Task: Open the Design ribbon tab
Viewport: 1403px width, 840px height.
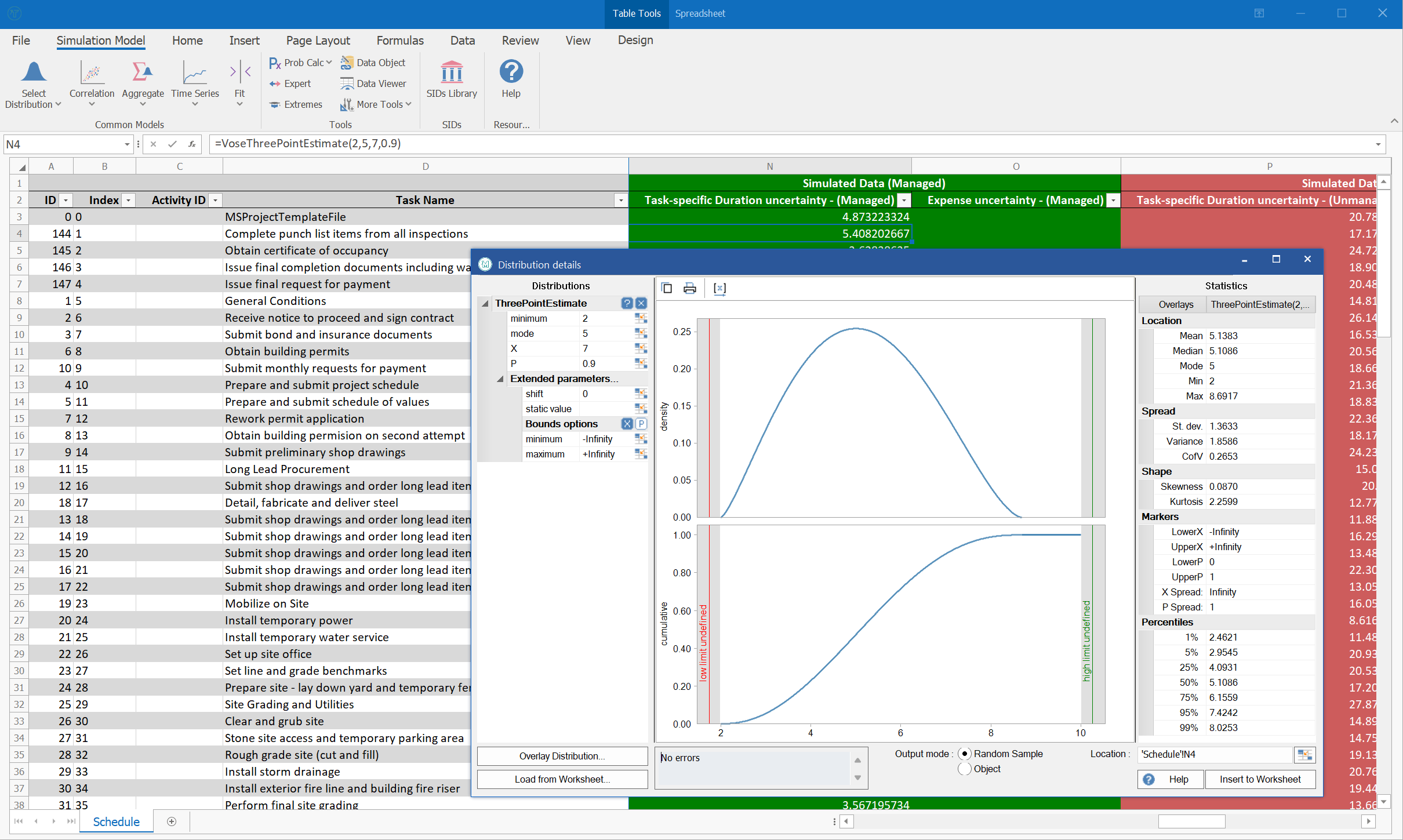Action: pyautogui.click(x=634, y=40)
